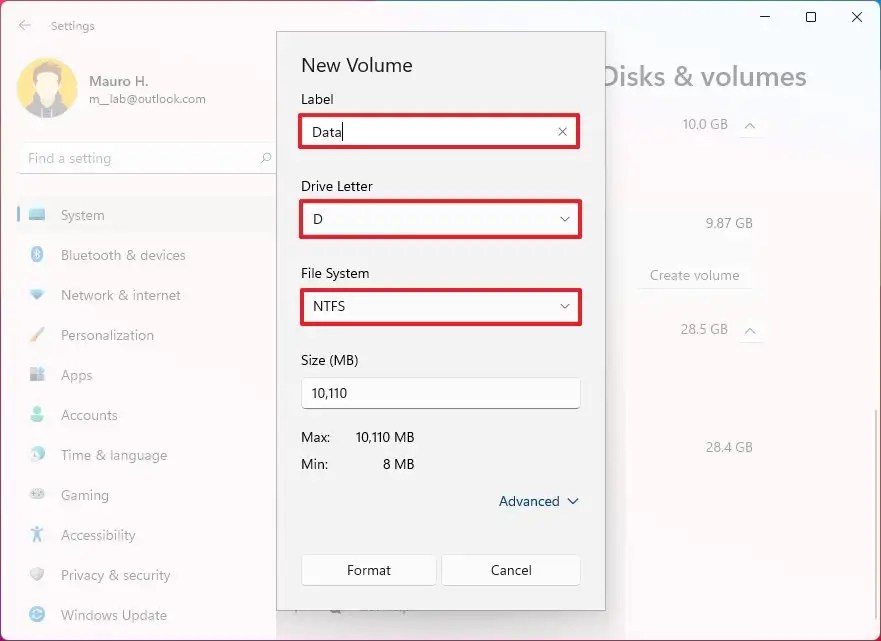881x641 pixels.
Task: Collapse the 10.0 GB disk section
Action: pyautogui.click(x=751, y=124)
